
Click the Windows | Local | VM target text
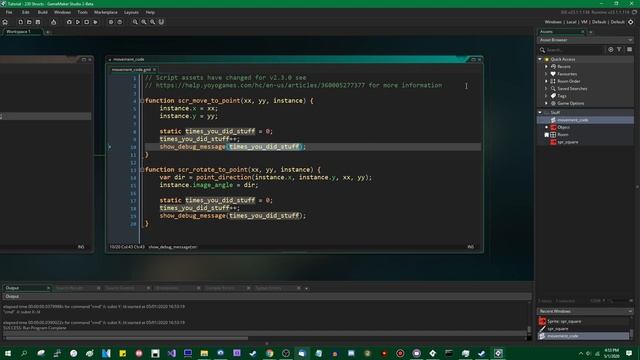click(x=566, y=22)
